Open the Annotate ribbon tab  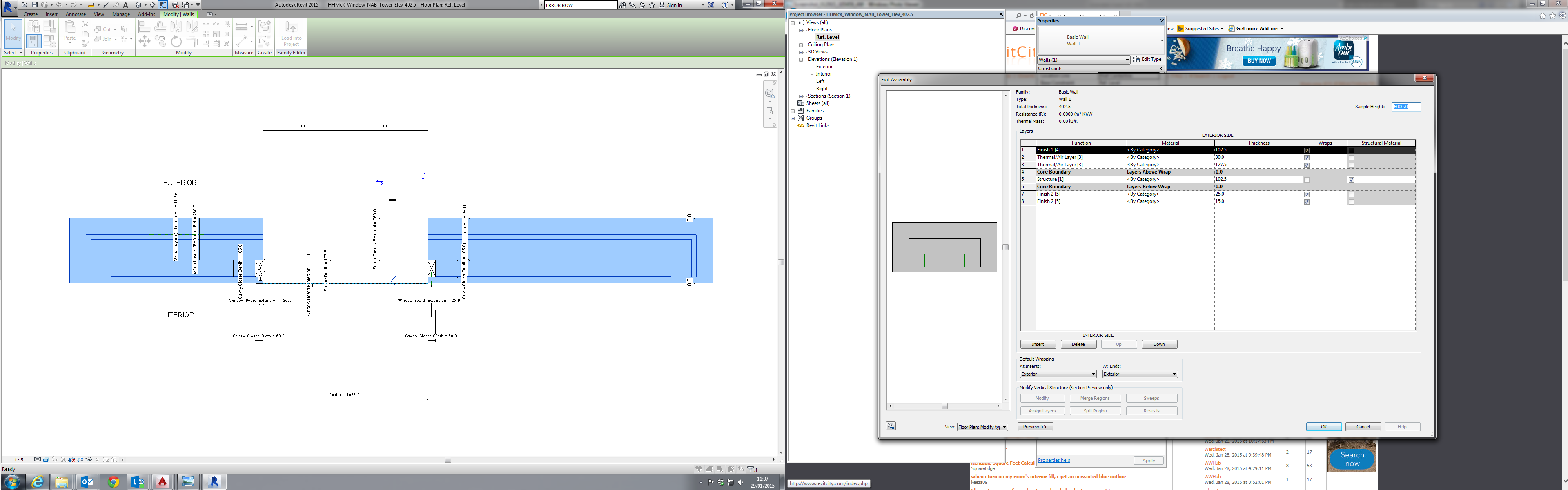tap(76, 14)
